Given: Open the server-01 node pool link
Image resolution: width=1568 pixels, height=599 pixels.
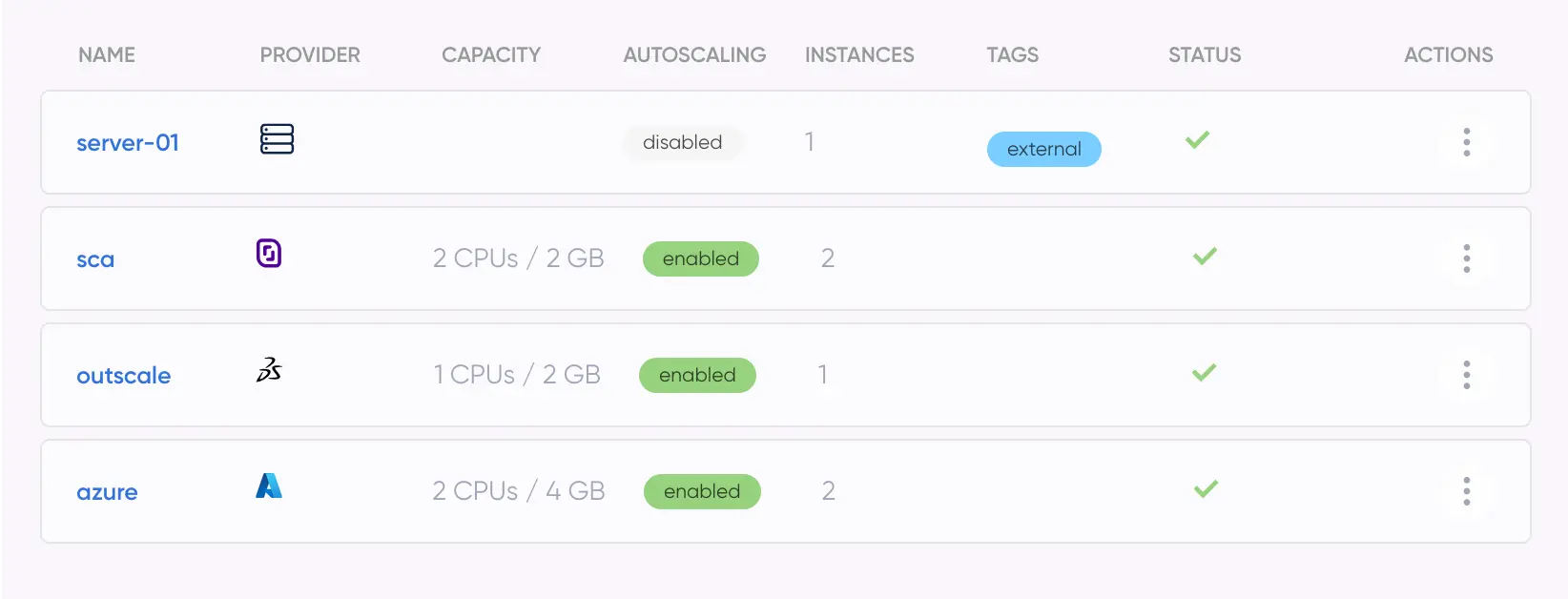Looking at the screenshot, I should coord(128,143).
